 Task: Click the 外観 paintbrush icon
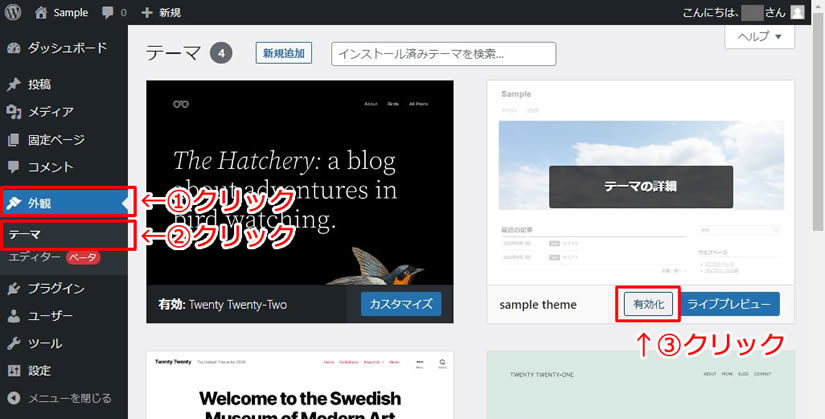14,203
